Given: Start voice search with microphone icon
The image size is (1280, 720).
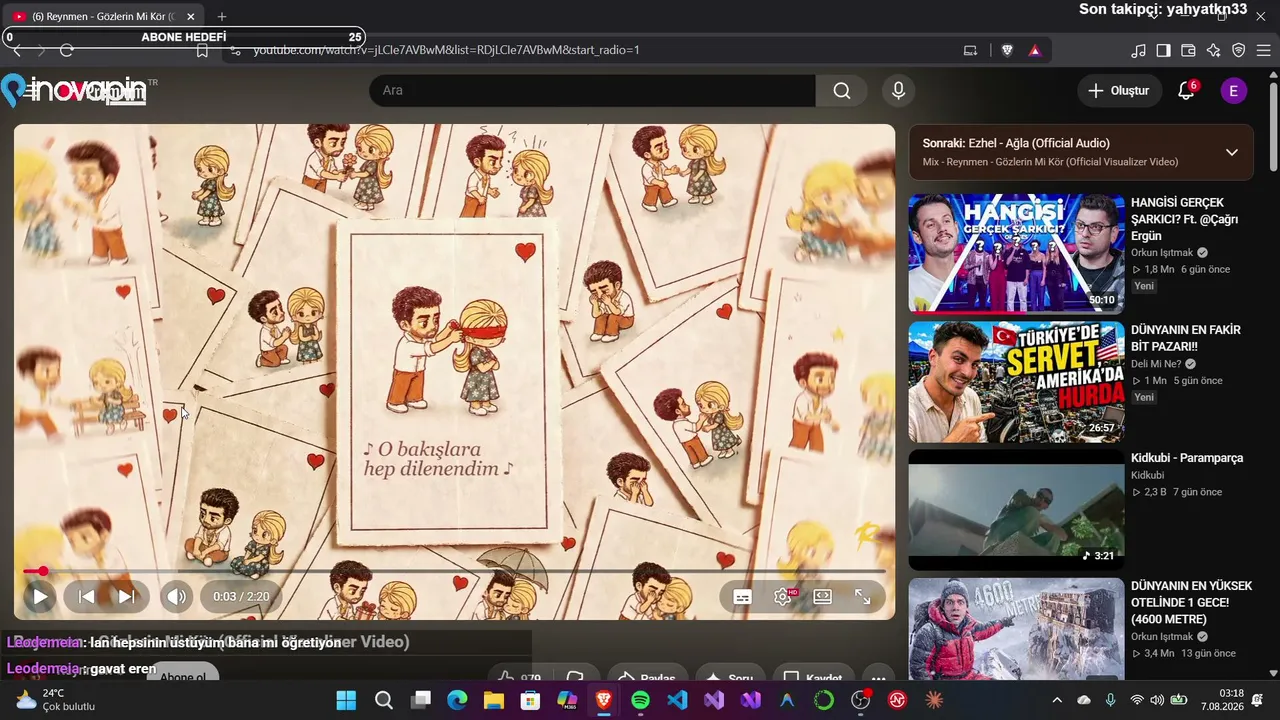Looking at the screenshot, I should (898, 91).
